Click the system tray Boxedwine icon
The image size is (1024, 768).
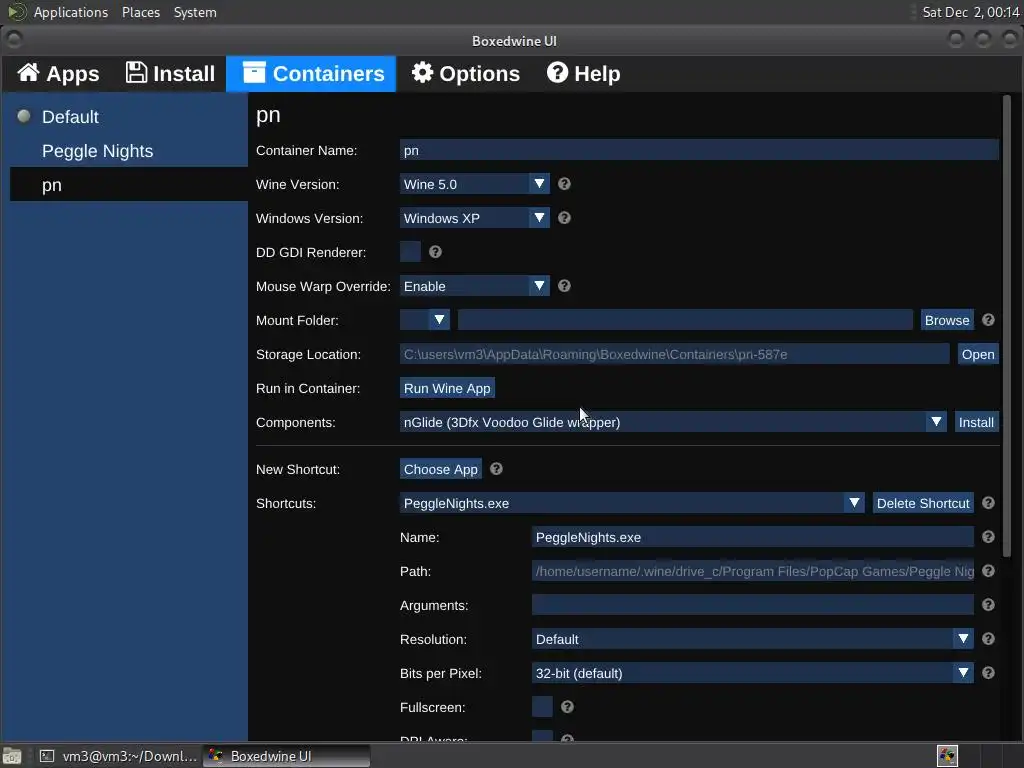coord(947,756)
